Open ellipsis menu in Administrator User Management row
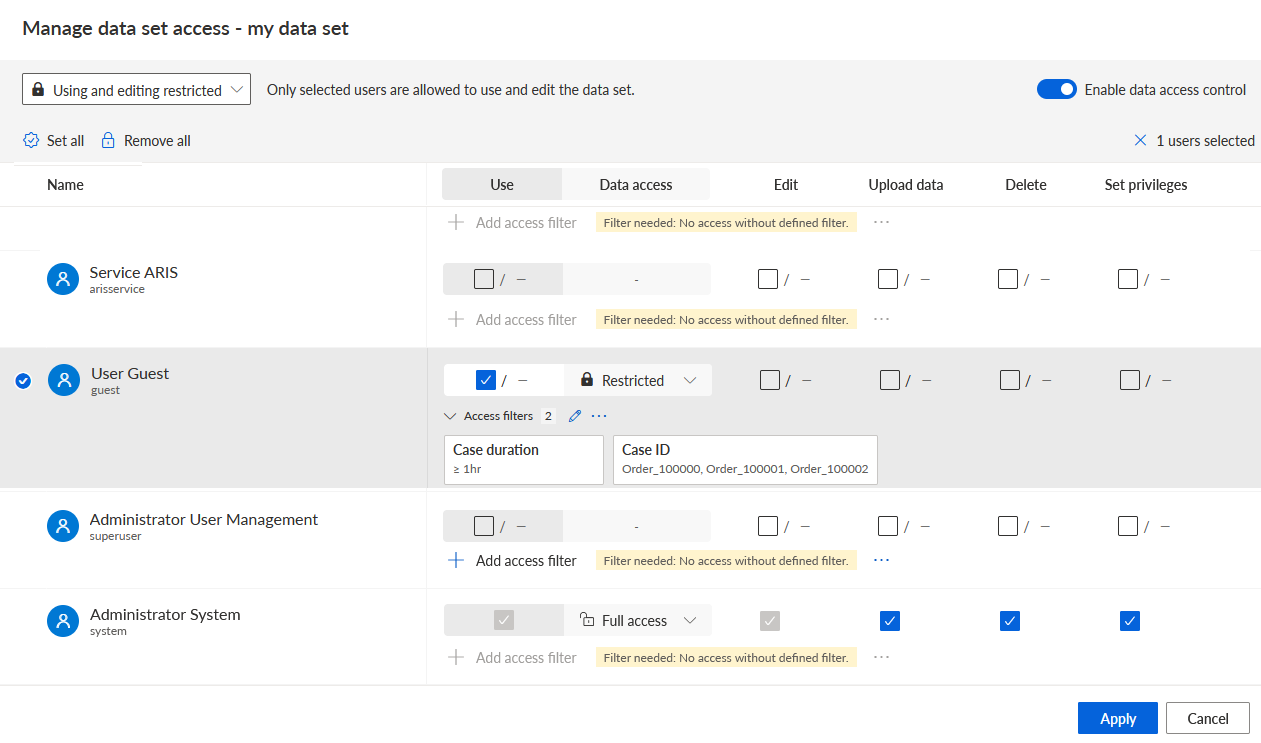This screenshot has width=1261, height=743. click(x=881, y=560)
